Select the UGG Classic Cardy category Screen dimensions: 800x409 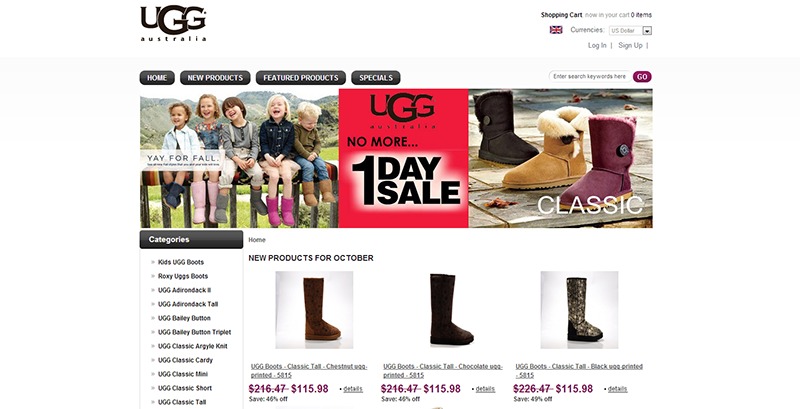point(185,360)
